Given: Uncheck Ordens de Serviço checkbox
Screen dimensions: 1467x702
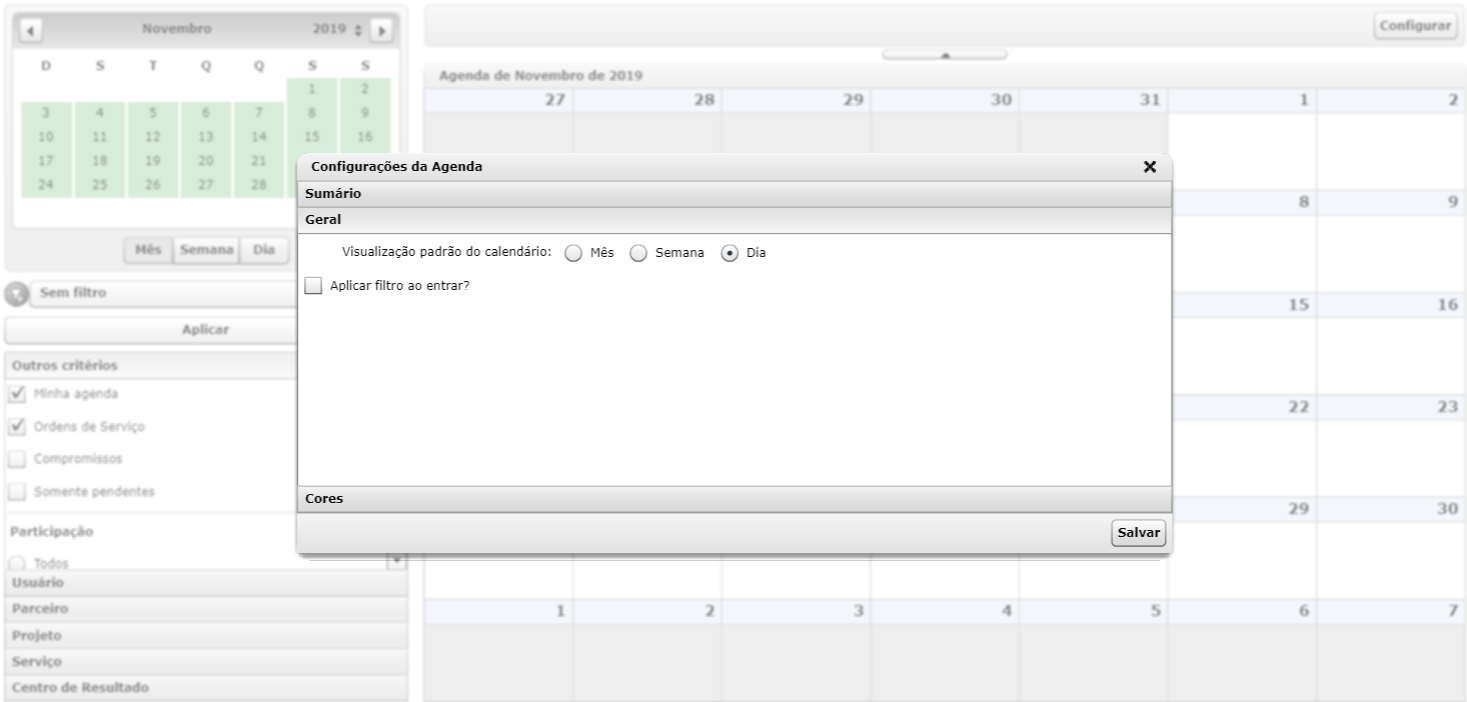Looking at the screenshot, I should [x=17, y=427].
